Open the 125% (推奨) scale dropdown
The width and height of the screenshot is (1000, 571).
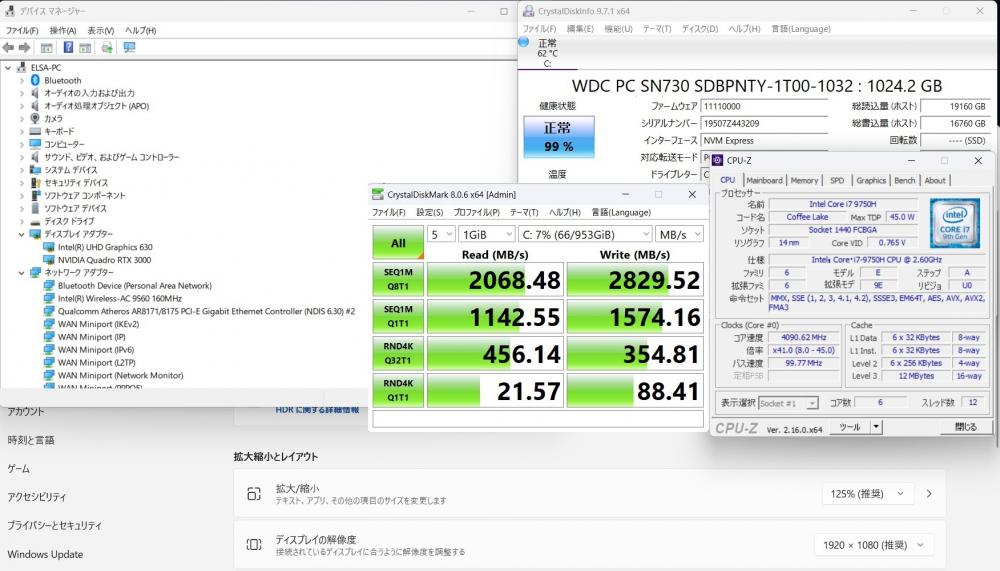[867, 494]
